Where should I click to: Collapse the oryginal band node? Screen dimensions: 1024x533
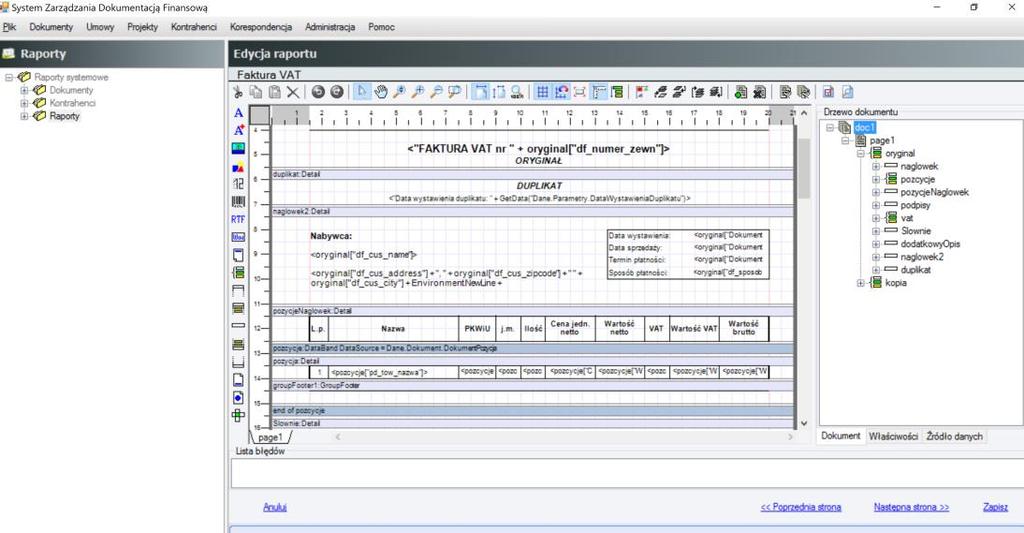pos(860,153)
